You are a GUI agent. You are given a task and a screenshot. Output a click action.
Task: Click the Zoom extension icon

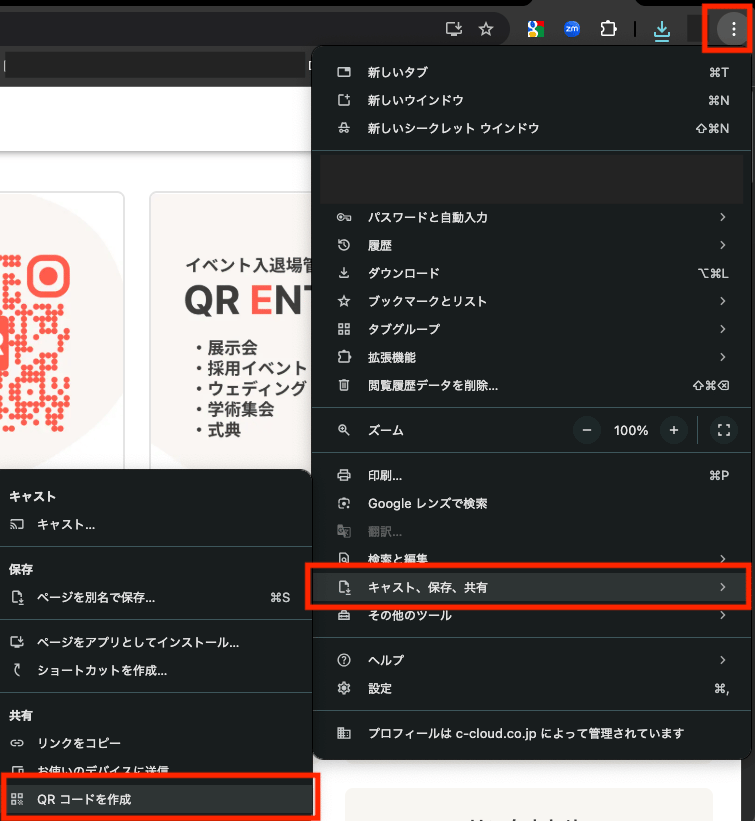tap(572, 29)
